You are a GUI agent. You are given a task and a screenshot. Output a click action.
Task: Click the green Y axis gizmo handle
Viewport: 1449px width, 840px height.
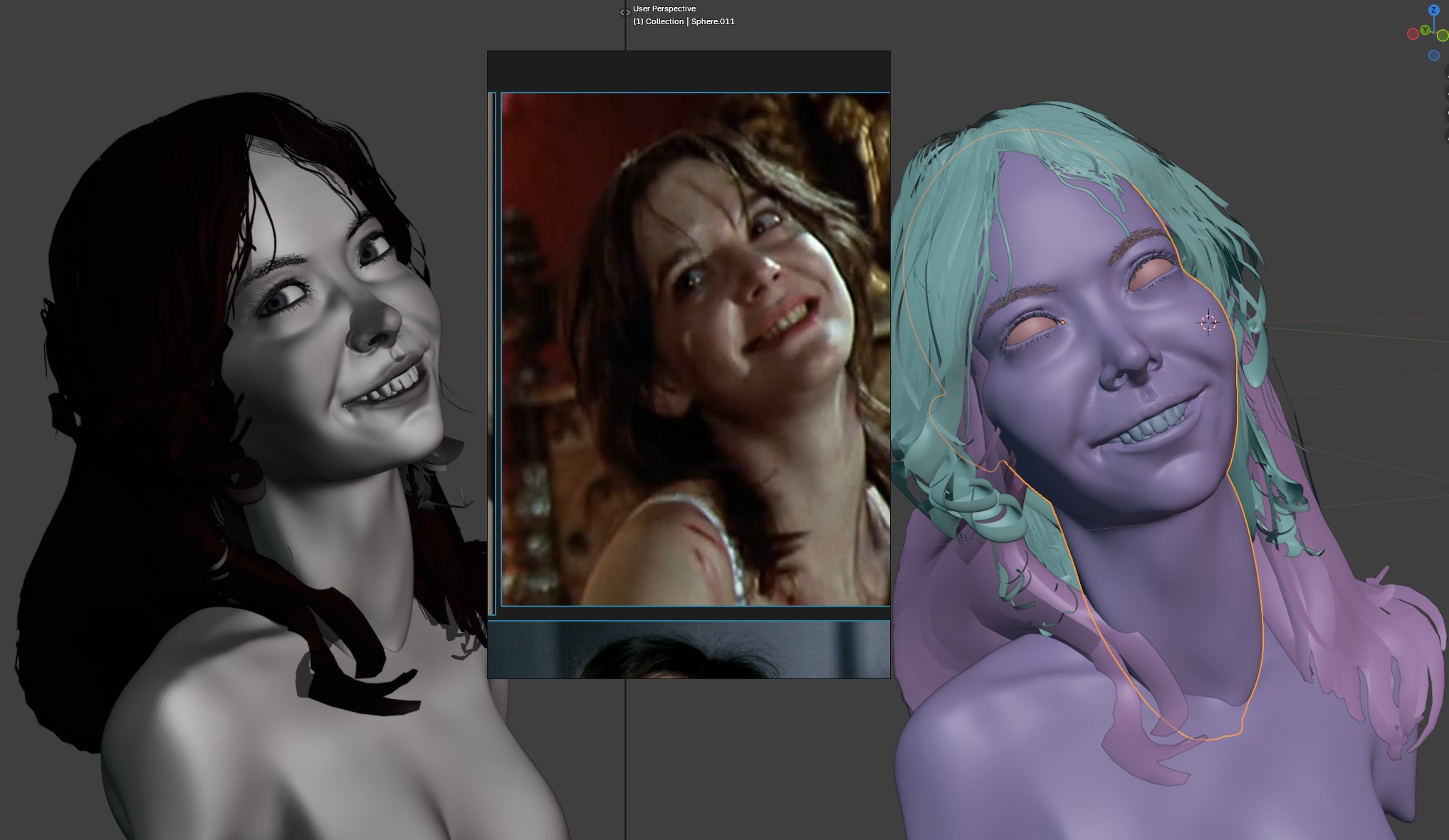[1425, 30]
